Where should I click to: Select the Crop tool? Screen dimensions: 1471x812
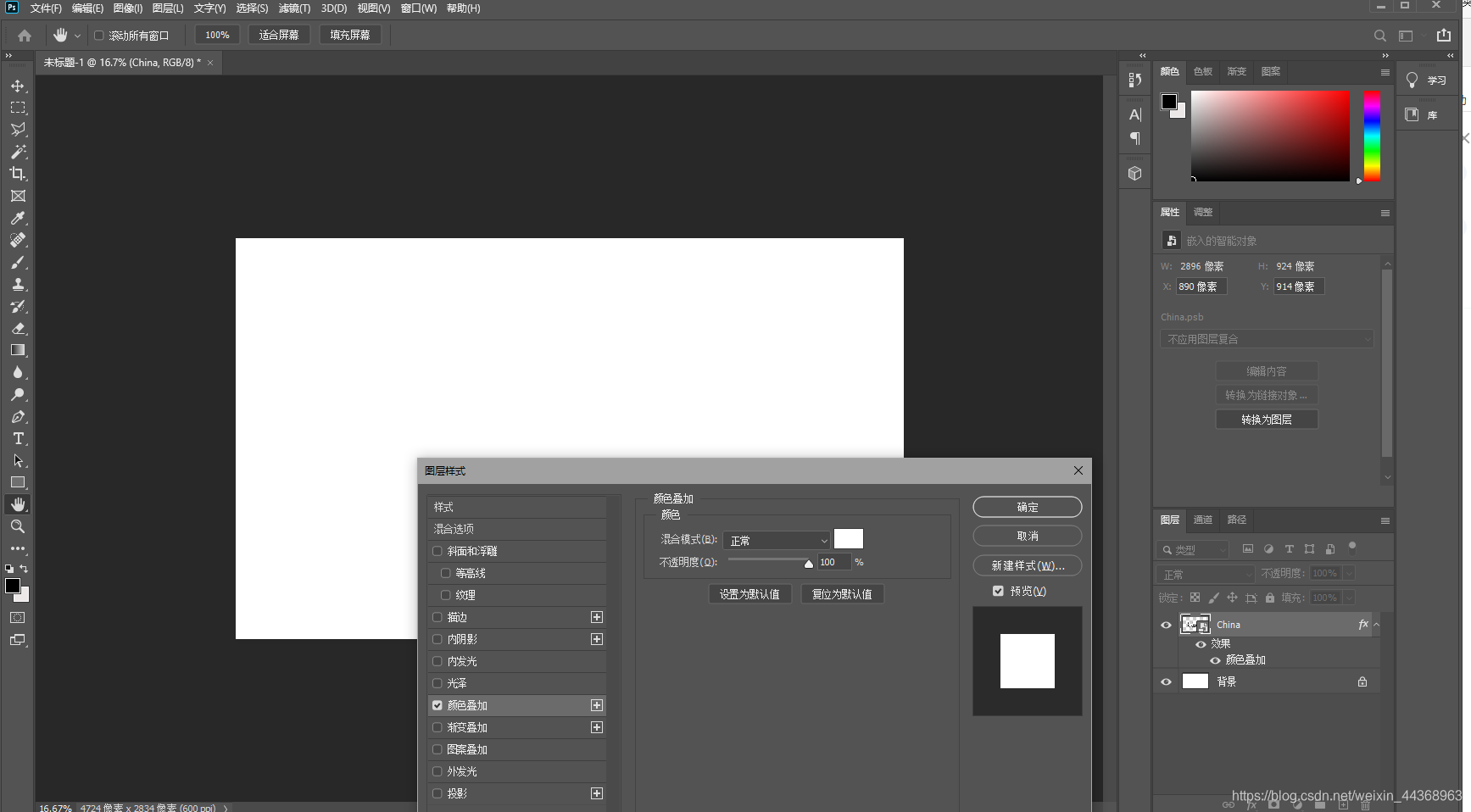[x=18, y=174]
